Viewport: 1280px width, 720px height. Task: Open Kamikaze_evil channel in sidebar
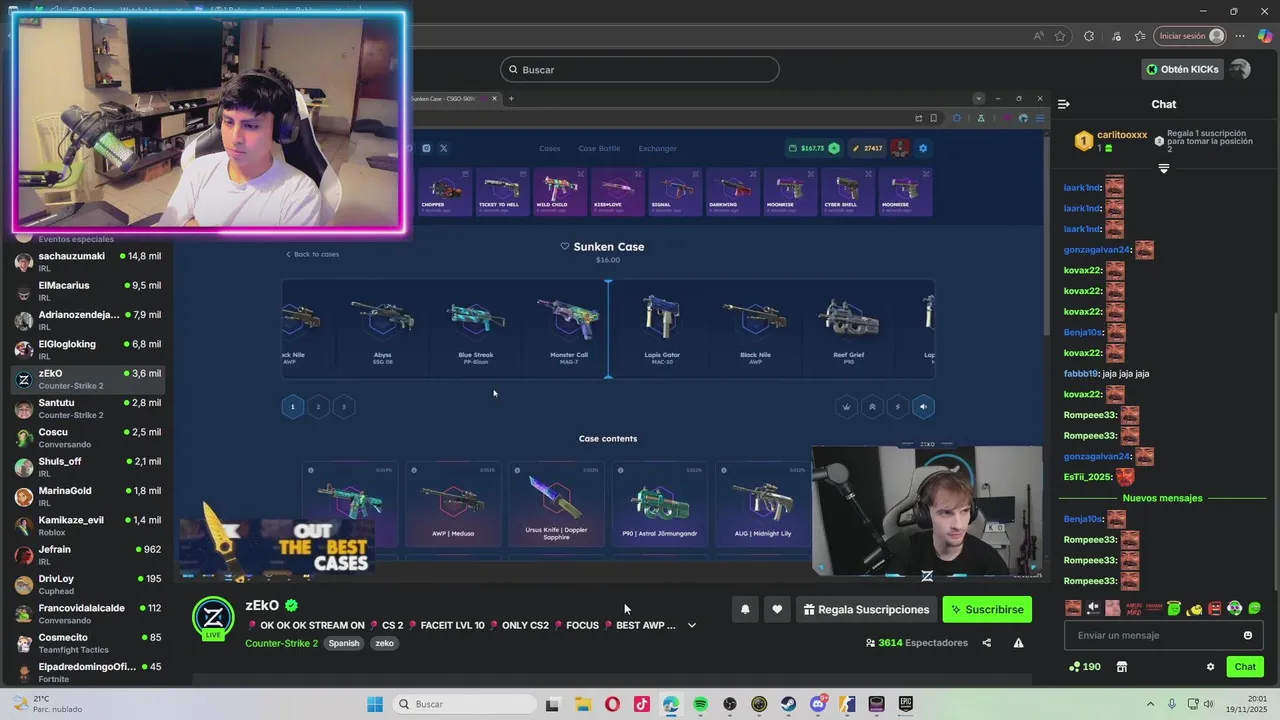click(86, 525)
